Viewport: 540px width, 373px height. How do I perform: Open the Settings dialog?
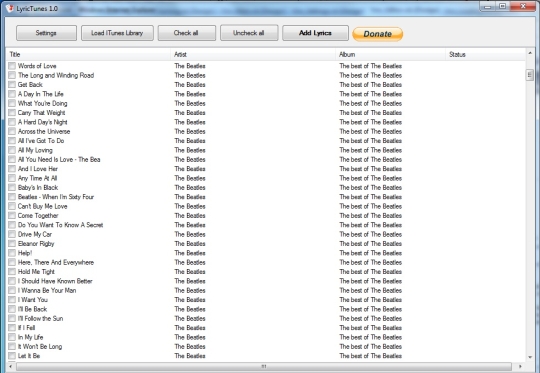(46, 33)
